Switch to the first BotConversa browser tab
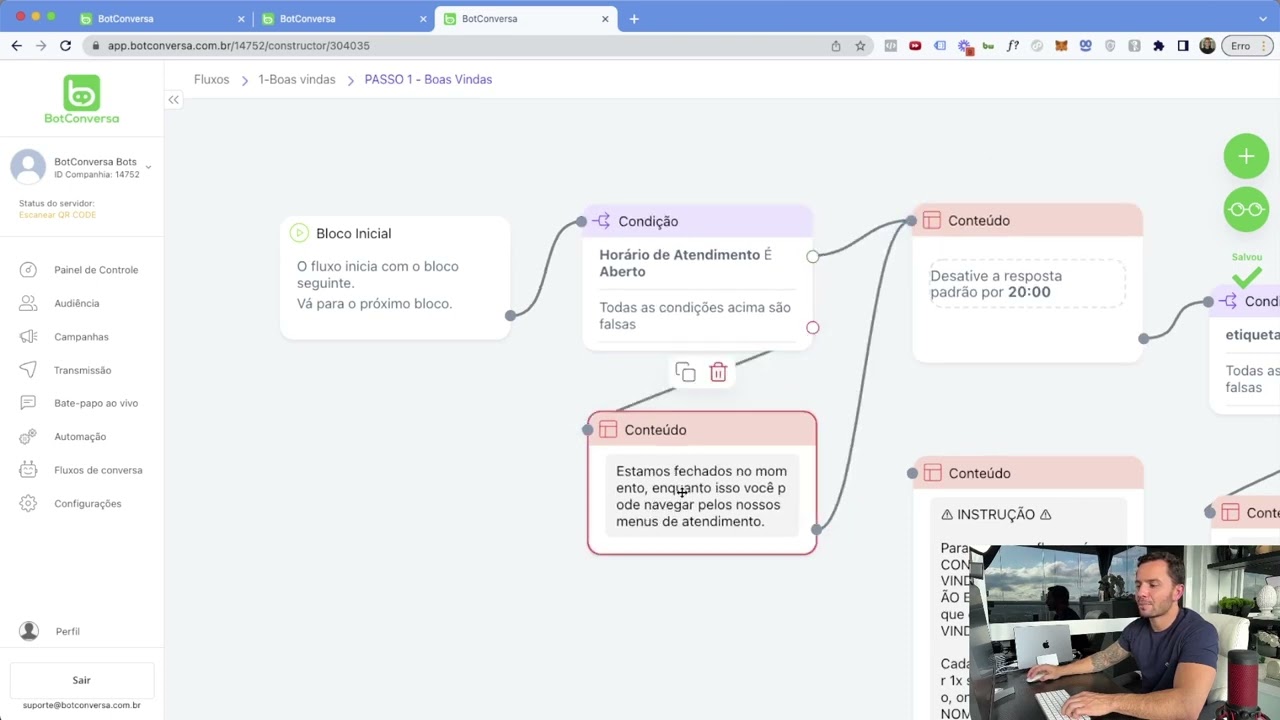The height and width of the screenshot is (720, 1280). pyautogui.click(x=160, y=18)
